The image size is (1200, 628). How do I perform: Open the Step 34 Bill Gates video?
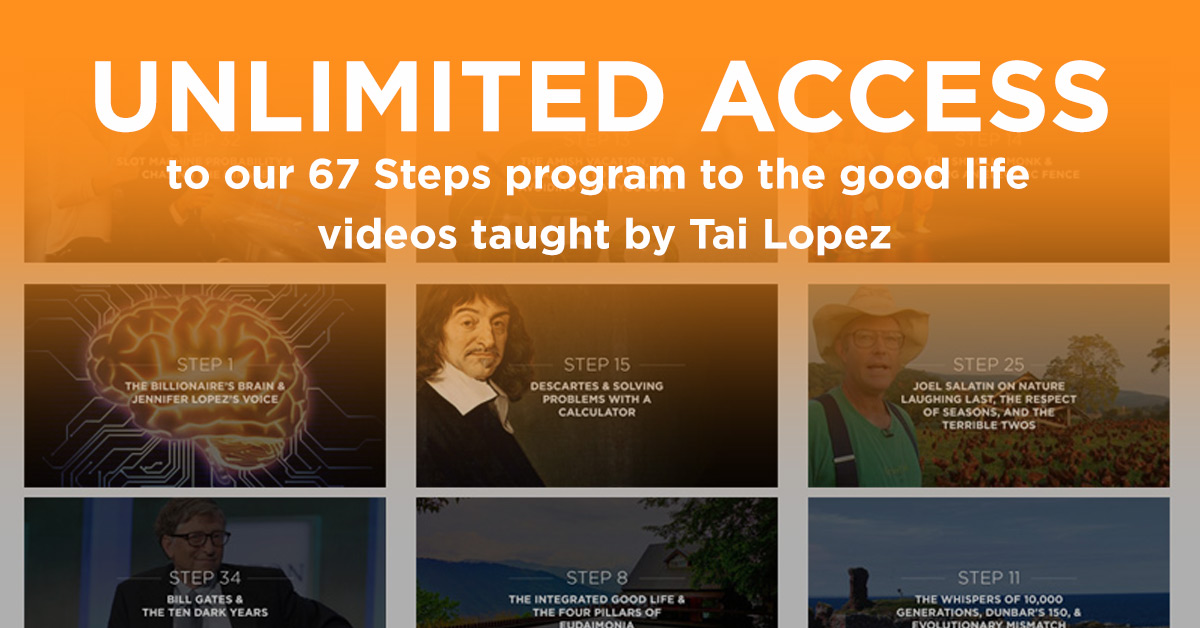coord(205,562)
